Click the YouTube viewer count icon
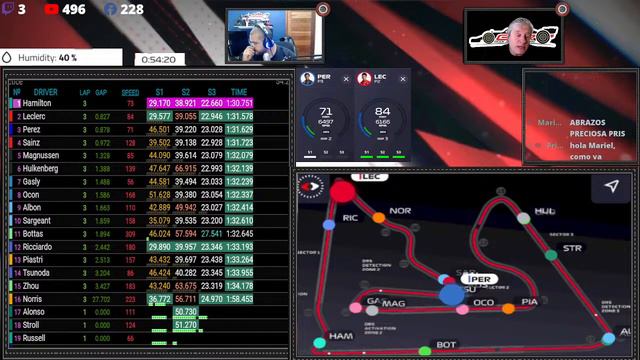 pos(51,9)
